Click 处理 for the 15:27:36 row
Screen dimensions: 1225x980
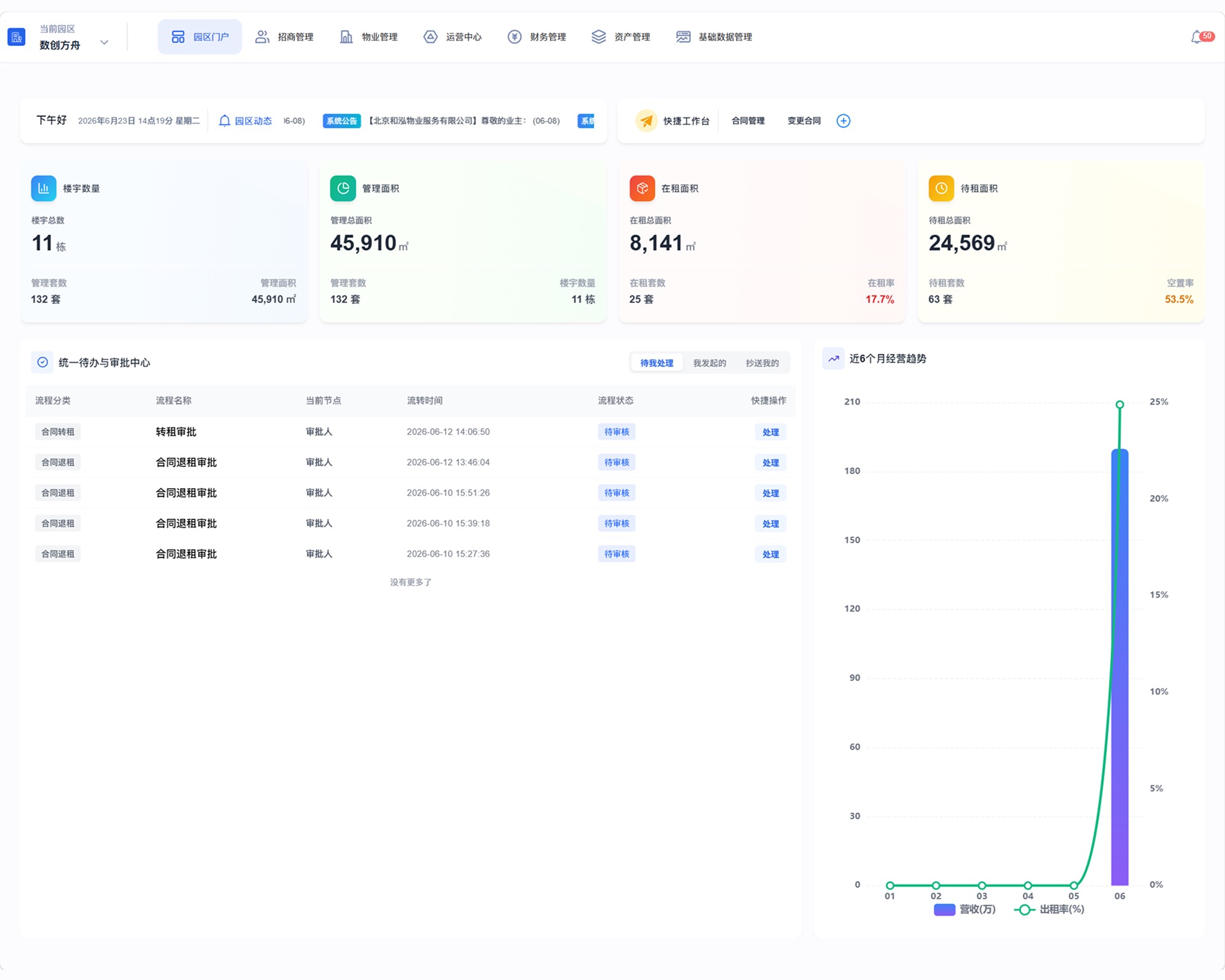[x=771, y=554]
